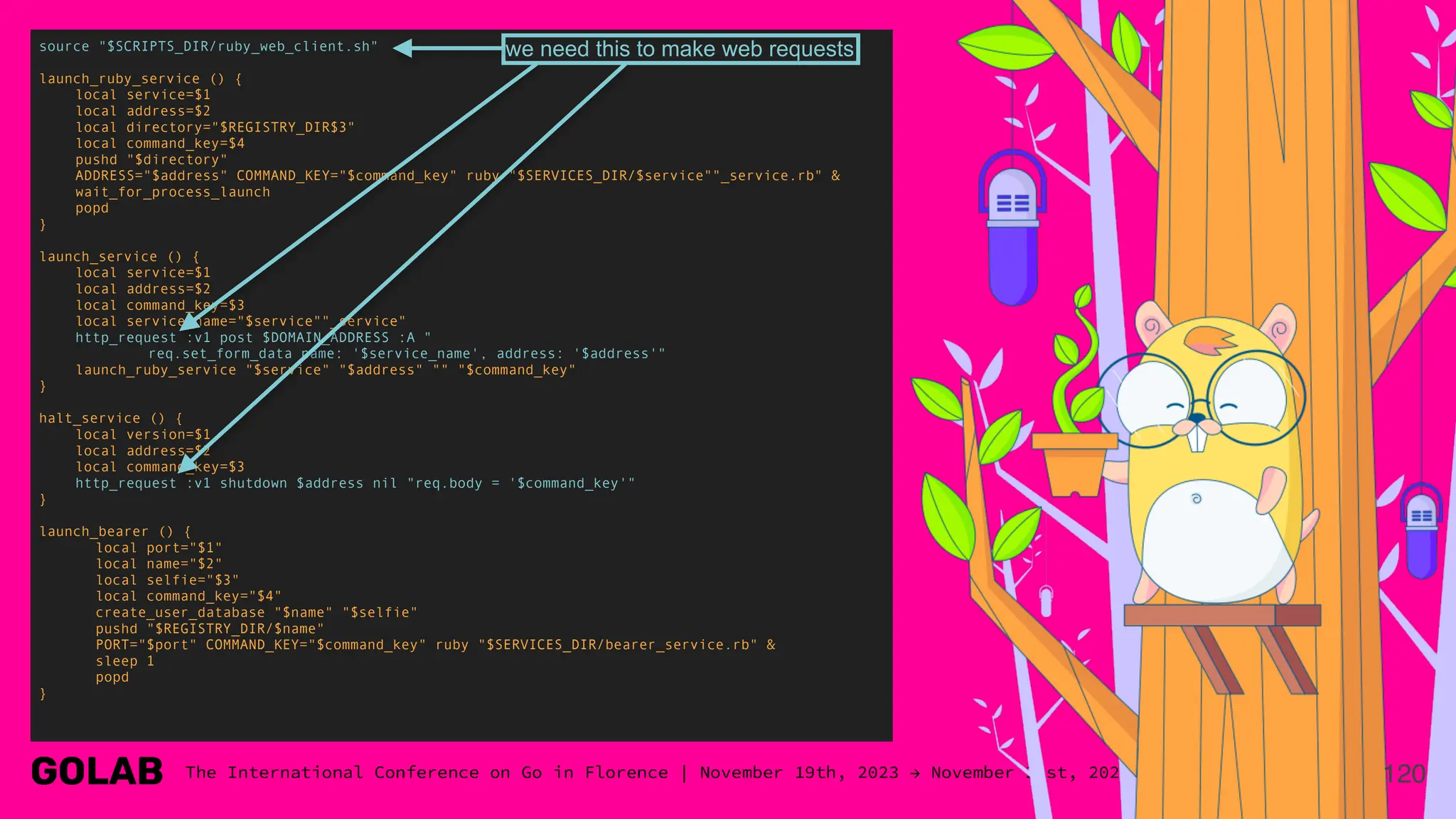Click the ADDRESS="$address" COMMAND_KEY ruby line
The image size is (1456, 819).
(x=458, y=176)
